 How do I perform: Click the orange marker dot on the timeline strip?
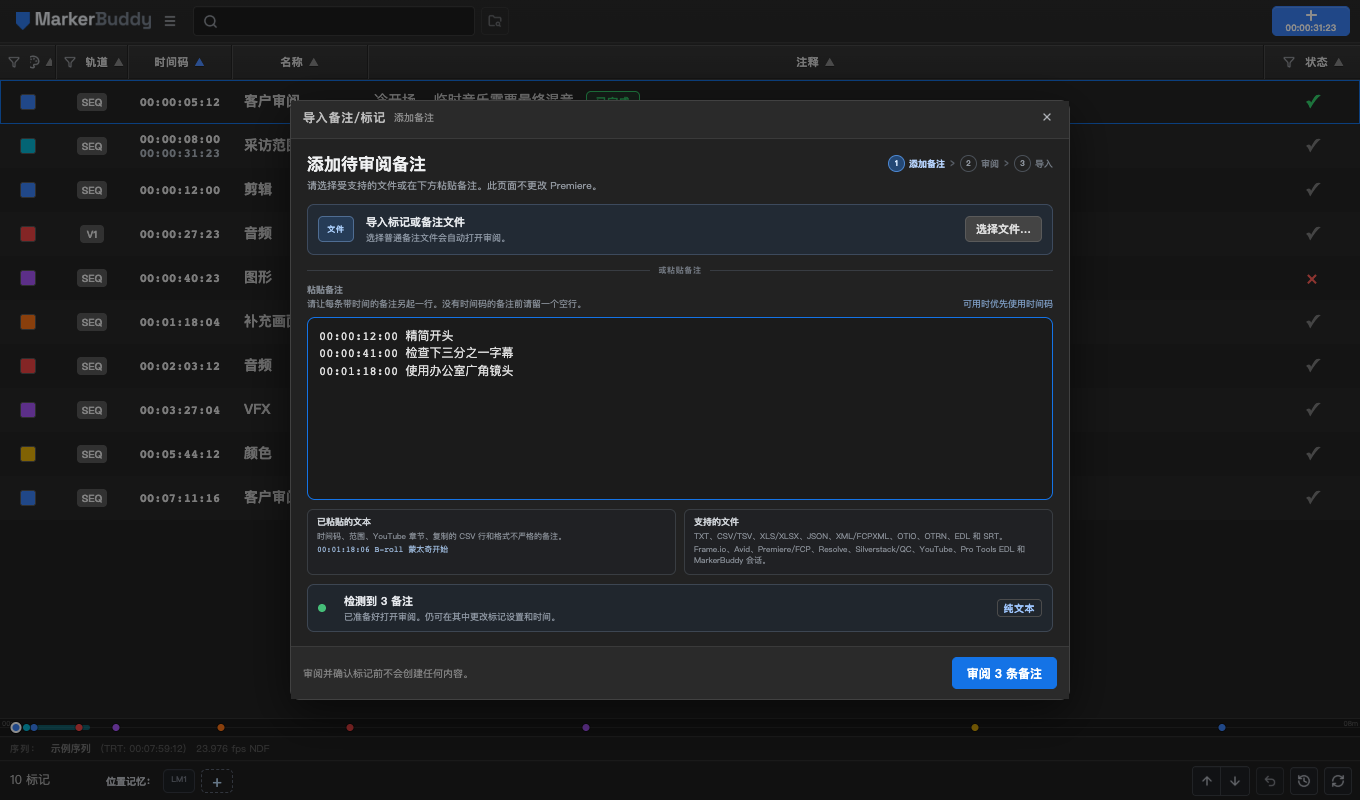221,727
